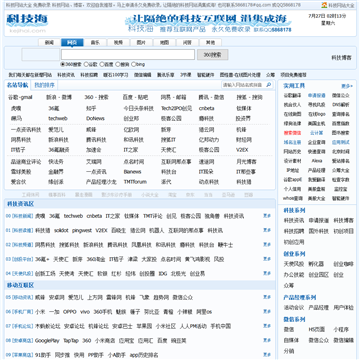Click the magnifier icon in site search box
Image resolution: width=360 pixels, height=360 pixels.
(268, 85)
